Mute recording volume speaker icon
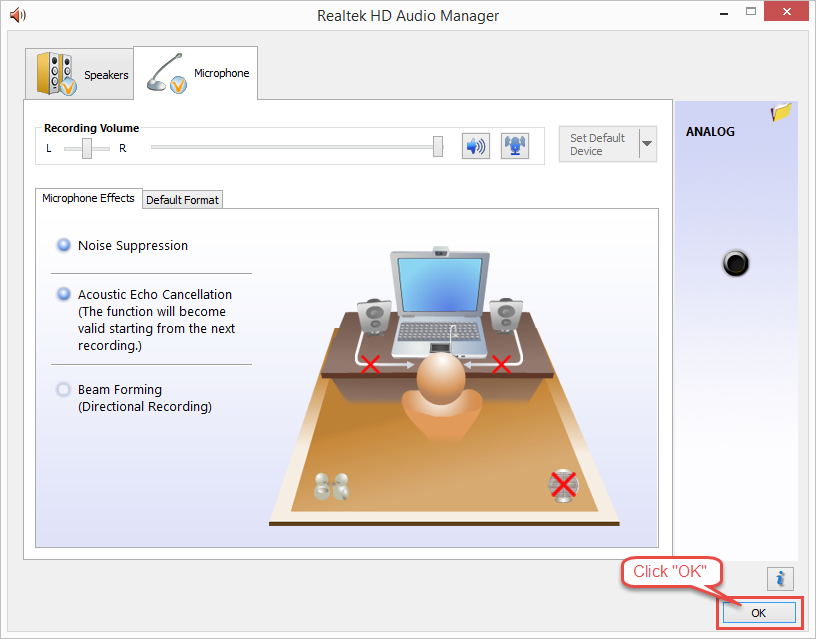This screenshot has width=816, height=639. 476,146
